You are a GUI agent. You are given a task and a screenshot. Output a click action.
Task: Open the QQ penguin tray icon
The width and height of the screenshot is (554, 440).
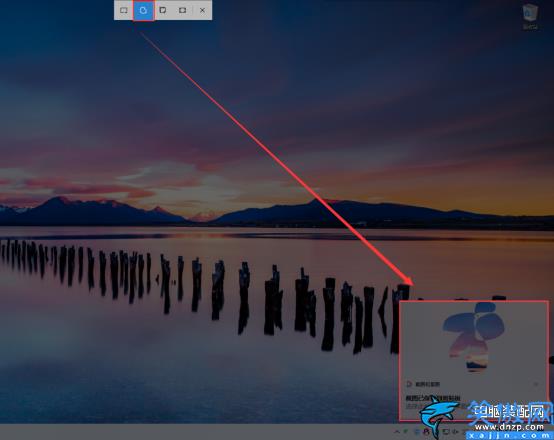click(426, 432)
